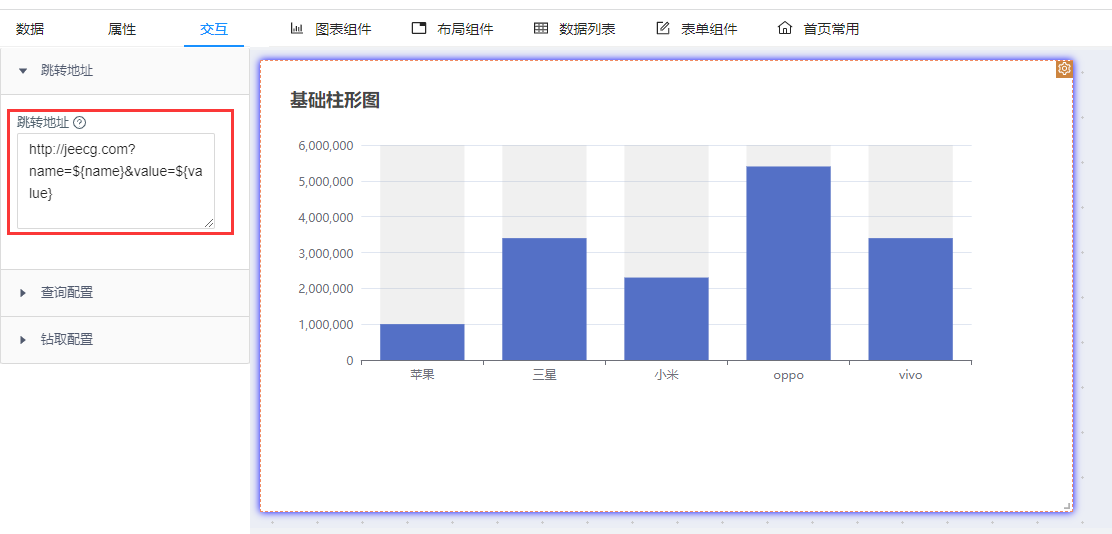Screen dimensions: 1112x534
Task: Click the home icon beside 首页常用
Action: pyautogui.click(x=785, y=28)
